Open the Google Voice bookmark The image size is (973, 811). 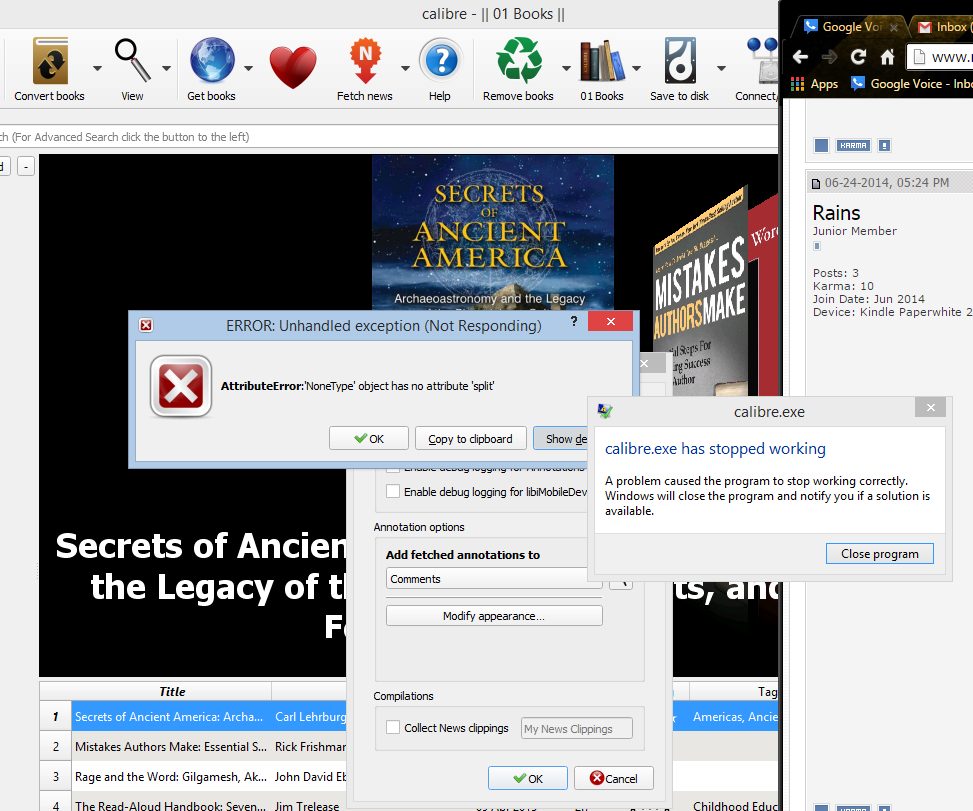click(911, 83)
